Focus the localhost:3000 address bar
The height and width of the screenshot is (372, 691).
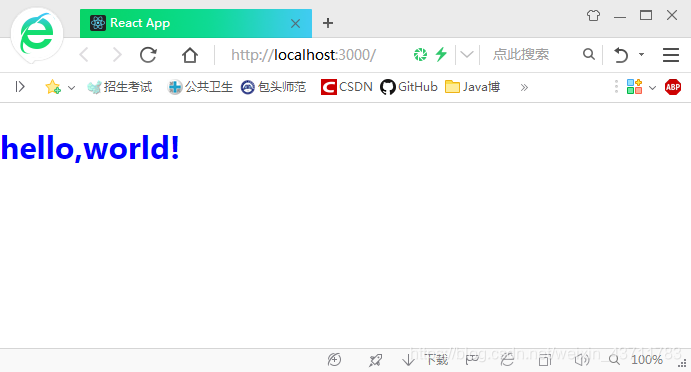[x=303, y=55]
